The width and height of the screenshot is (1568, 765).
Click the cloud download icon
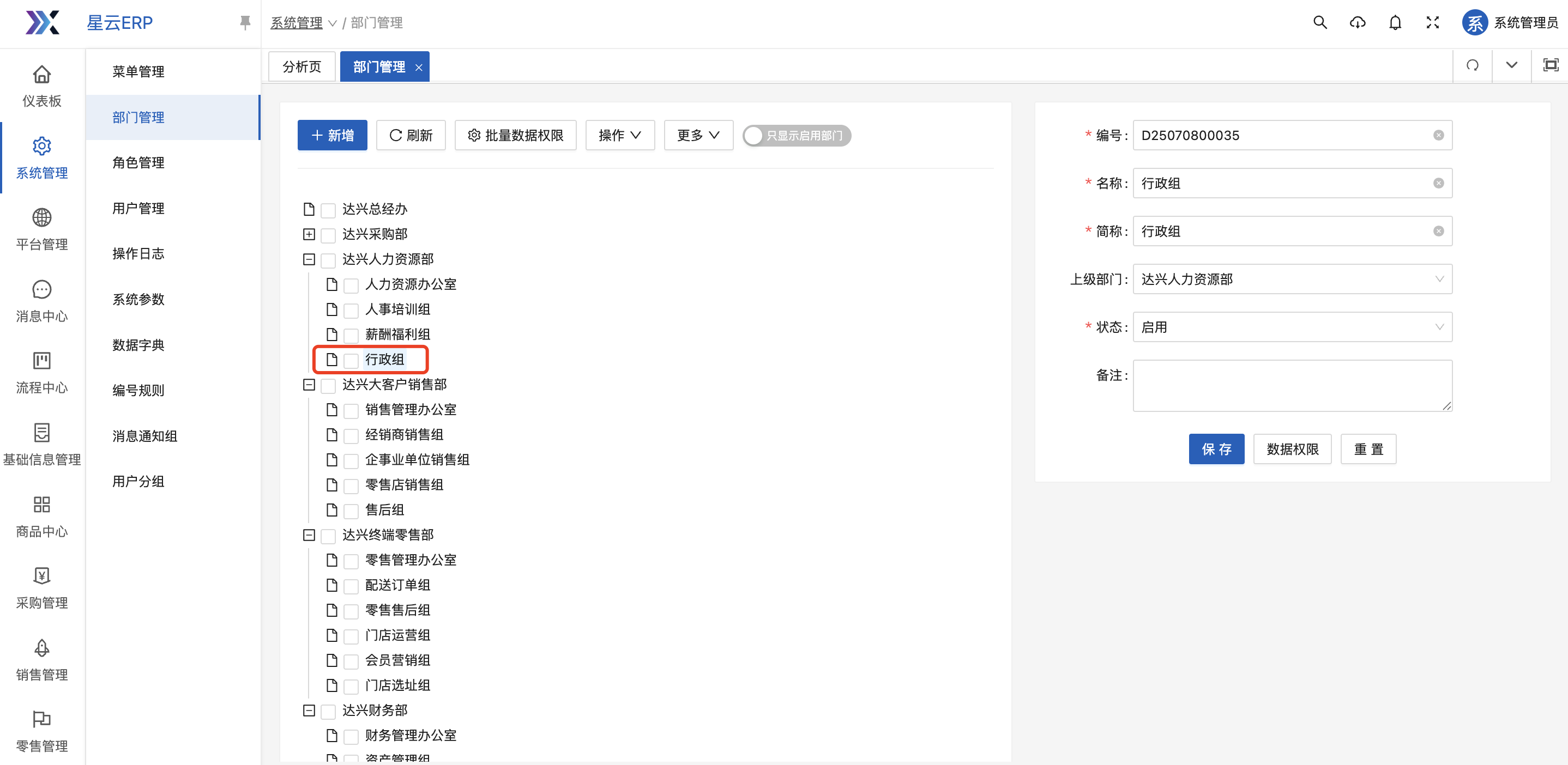click(1357, 22)
